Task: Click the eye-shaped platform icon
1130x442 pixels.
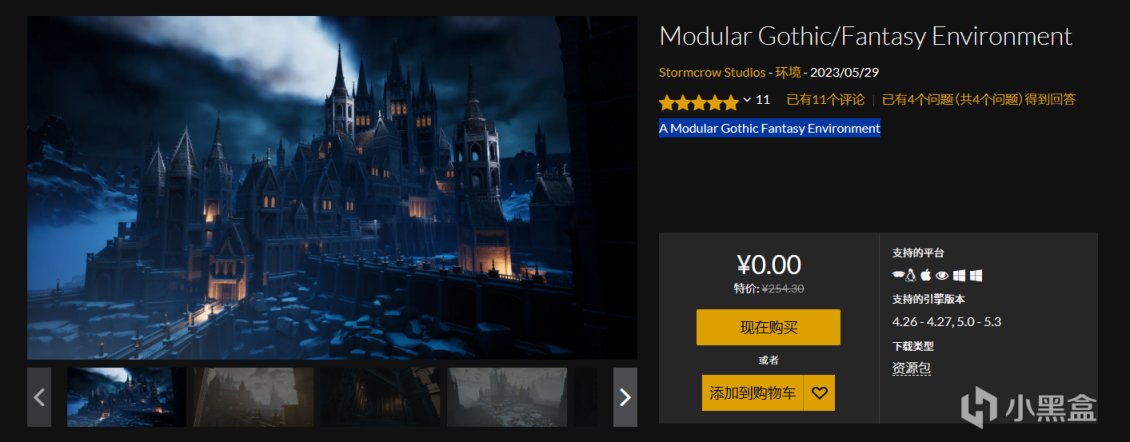Action: point(942,275)
